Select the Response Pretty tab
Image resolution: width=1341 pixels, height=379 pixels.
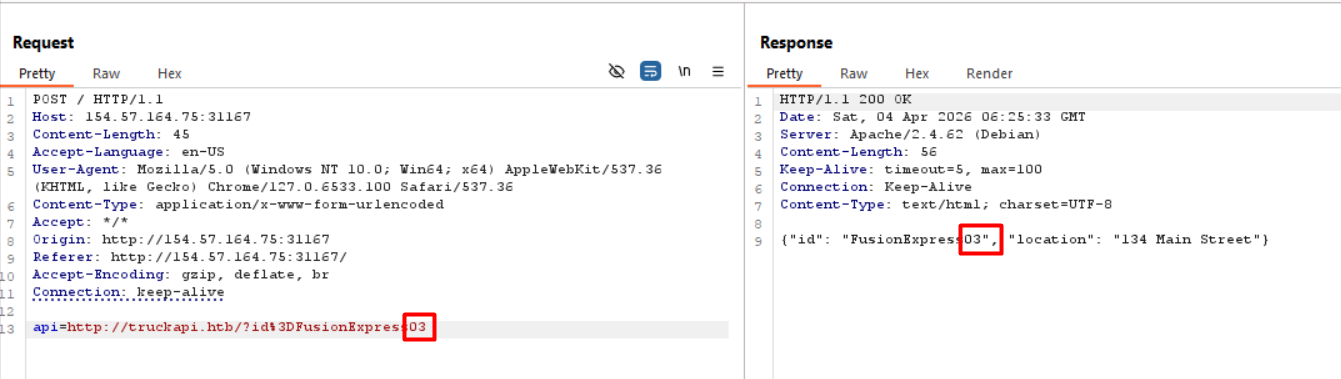[784, 73]
